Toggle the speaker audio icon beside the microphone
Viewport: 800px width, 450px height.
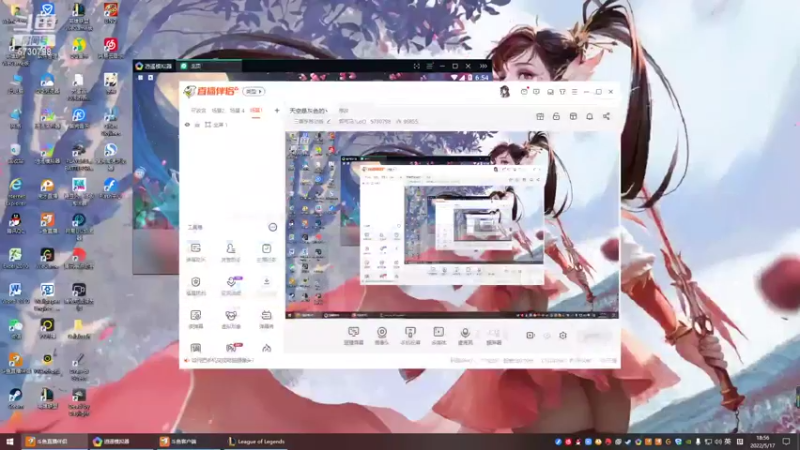point(494,336)
